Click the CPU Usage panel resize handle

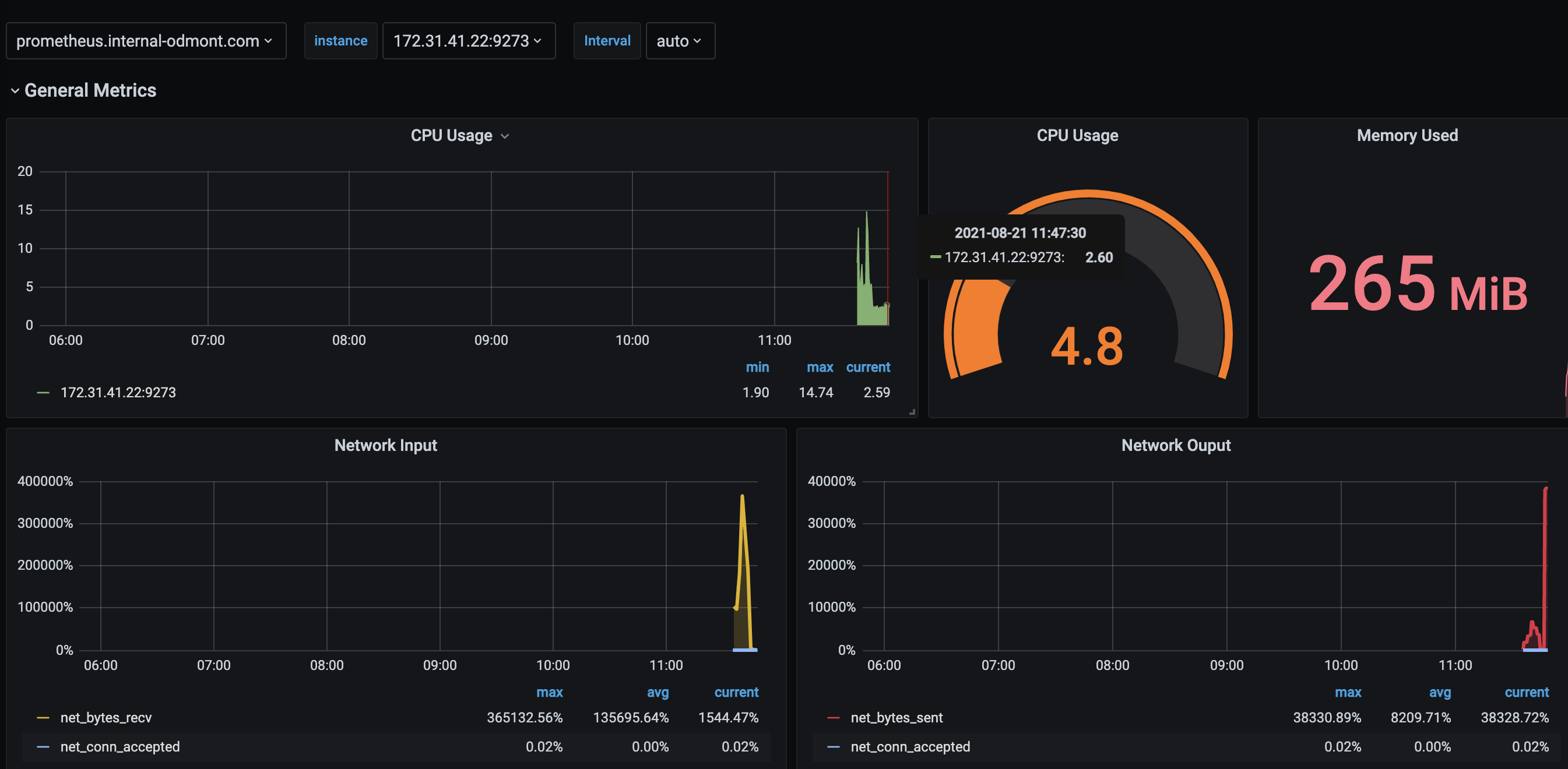[912, 412]
